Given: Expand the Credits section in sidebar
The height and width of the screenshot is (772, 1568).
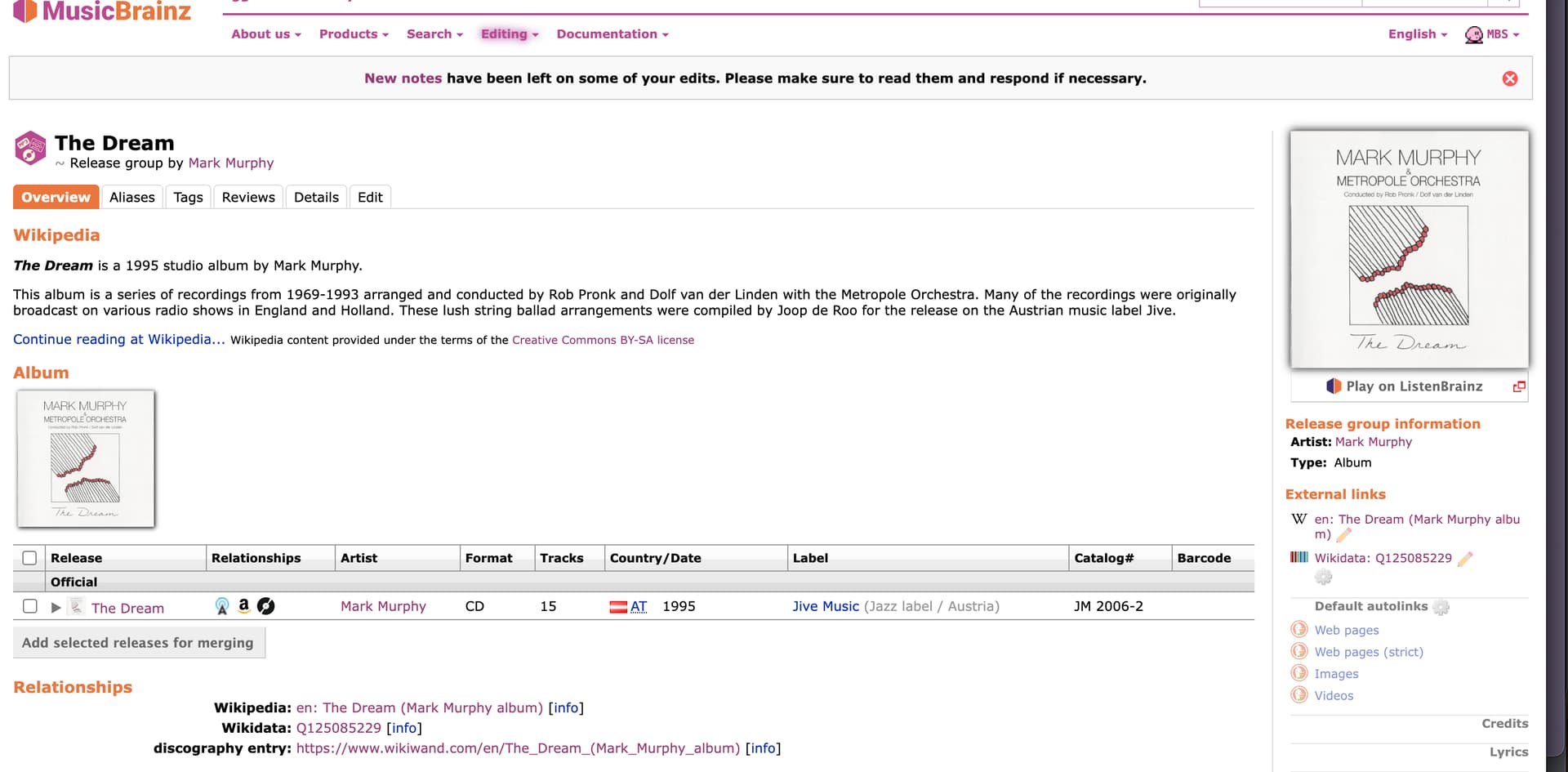Looking at the screenshot, I should pos(1504,724).
